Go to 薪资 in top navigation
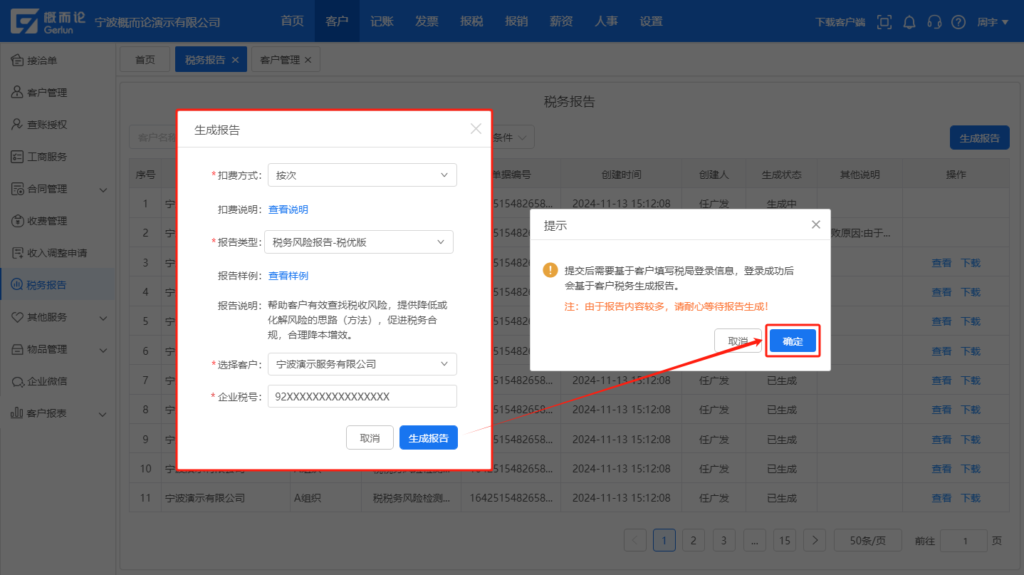Viewport: 1024px width, 575px height. 561,21
